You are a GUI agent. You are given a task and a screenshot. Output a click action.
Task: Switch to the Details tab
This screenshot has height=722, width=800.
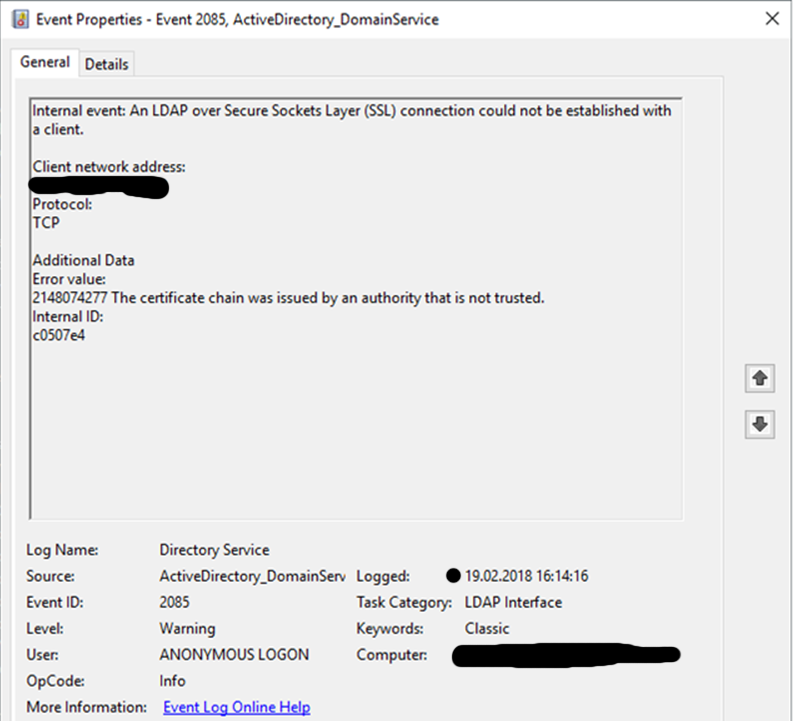(x=107, y=64)
